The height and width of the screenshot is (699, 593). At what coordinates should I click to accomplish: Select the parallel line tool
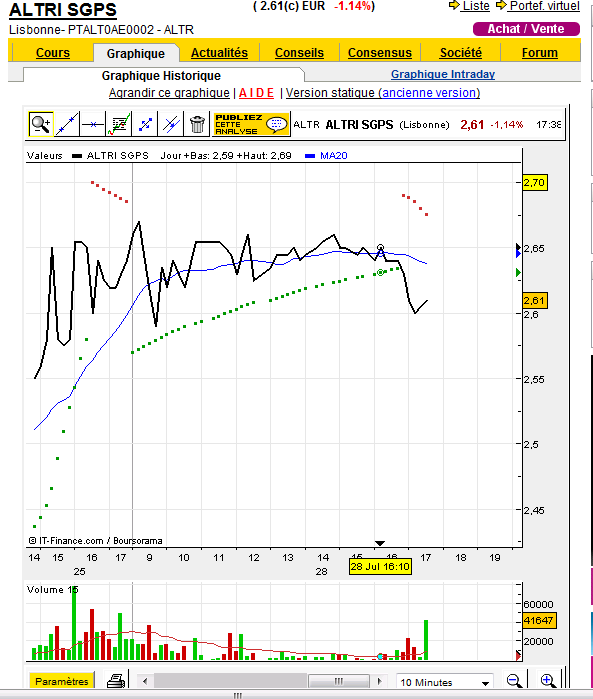tap(171, 124)
